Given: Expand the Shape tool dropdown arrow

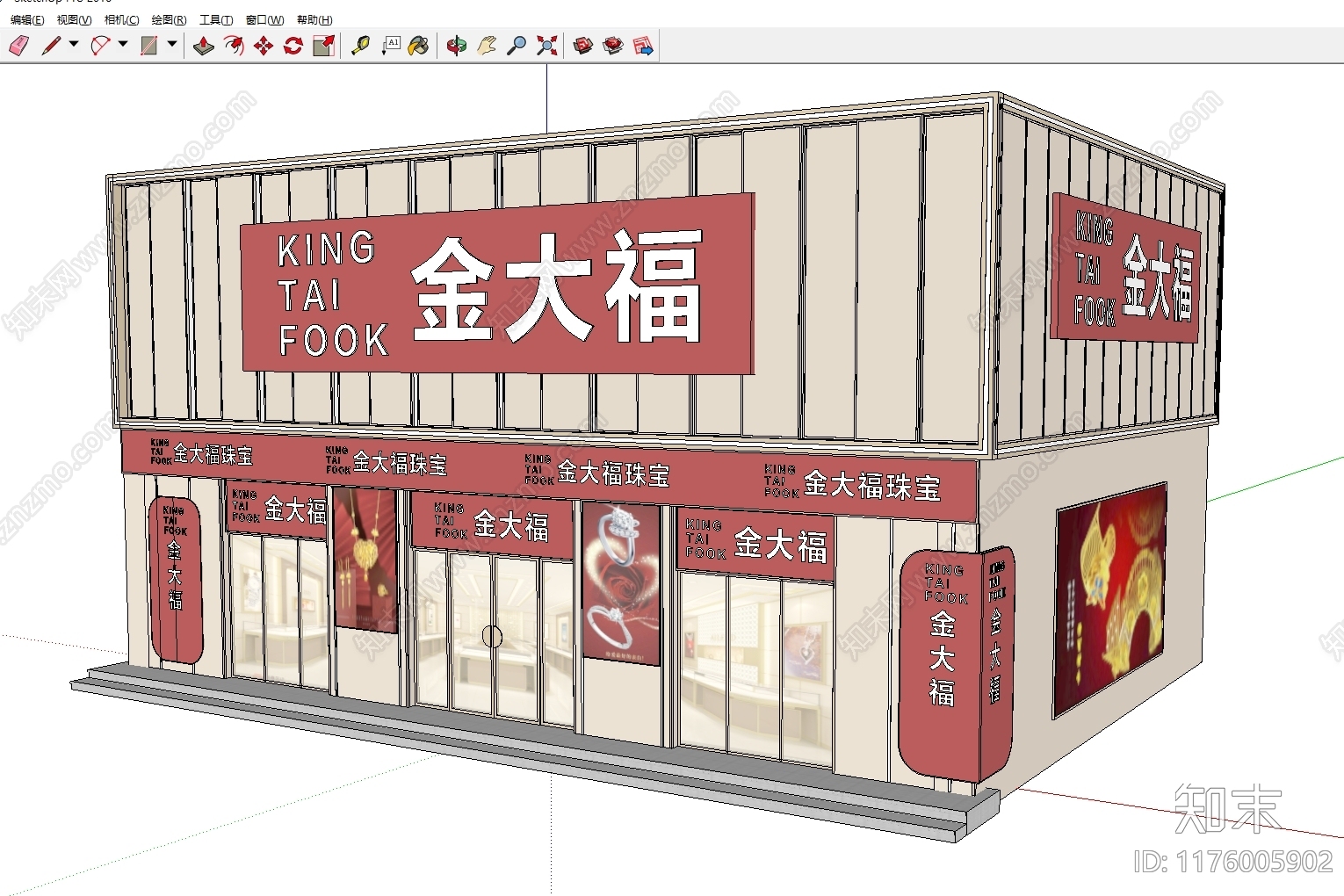Looking at the screenshot, I should click(172, 44).
